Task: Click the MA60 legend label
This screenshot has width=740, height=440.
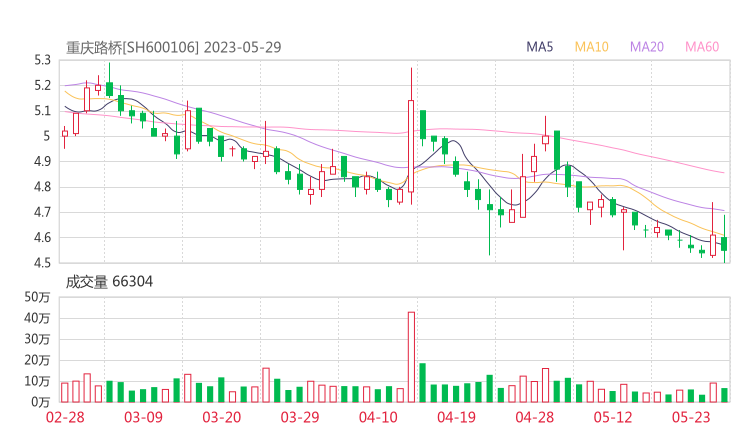Action: (702, 47)
